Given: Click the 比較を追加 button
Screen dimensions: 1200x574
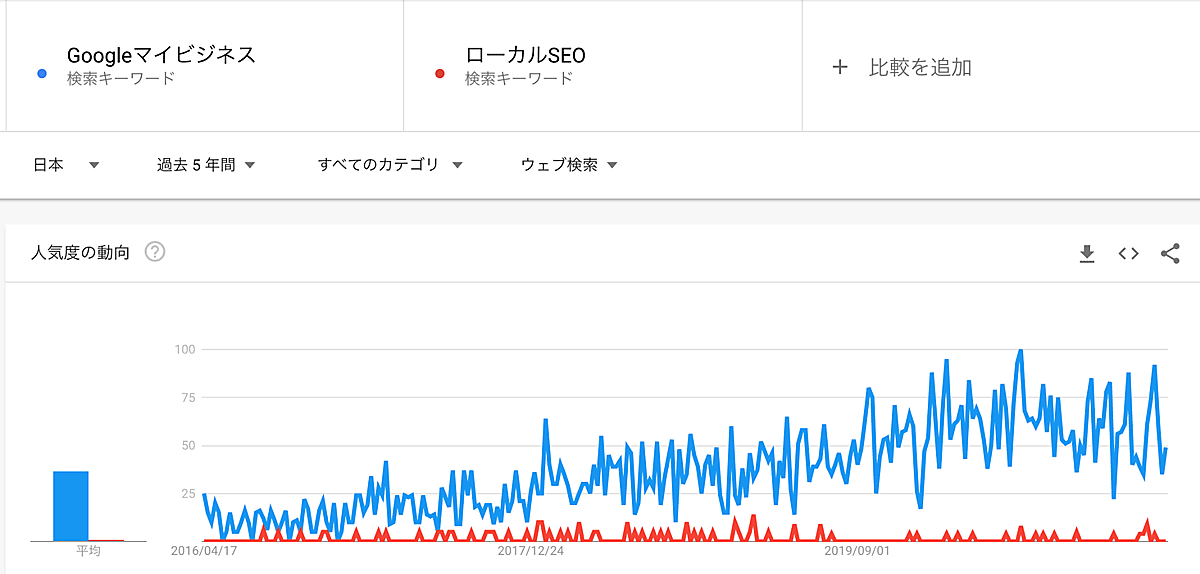Looking at the screenshot, I should point(920,67).
